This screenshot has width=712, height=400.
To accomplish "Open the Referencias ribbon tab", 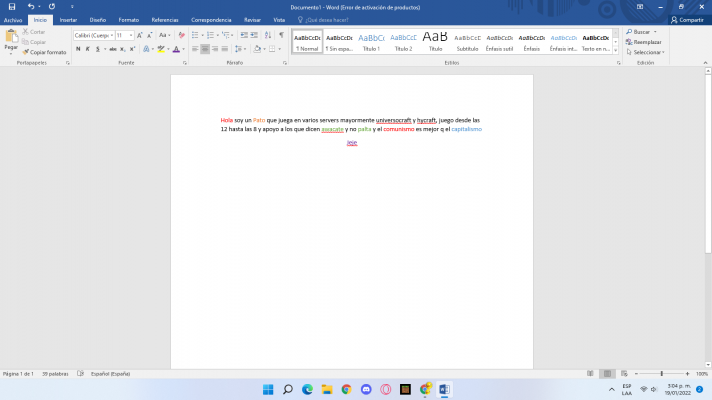I will (x=165, y=19).
